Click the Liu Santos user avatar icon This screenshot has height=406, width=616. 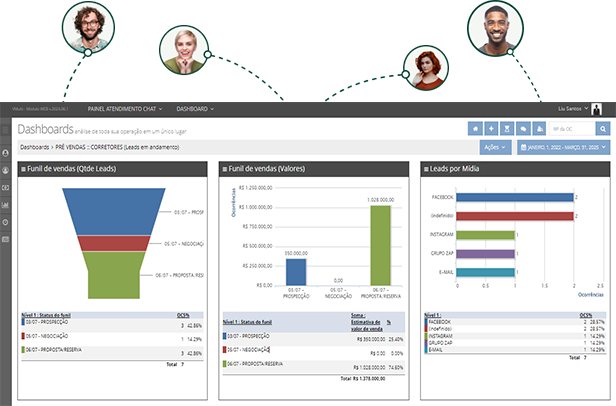point(597,108)
